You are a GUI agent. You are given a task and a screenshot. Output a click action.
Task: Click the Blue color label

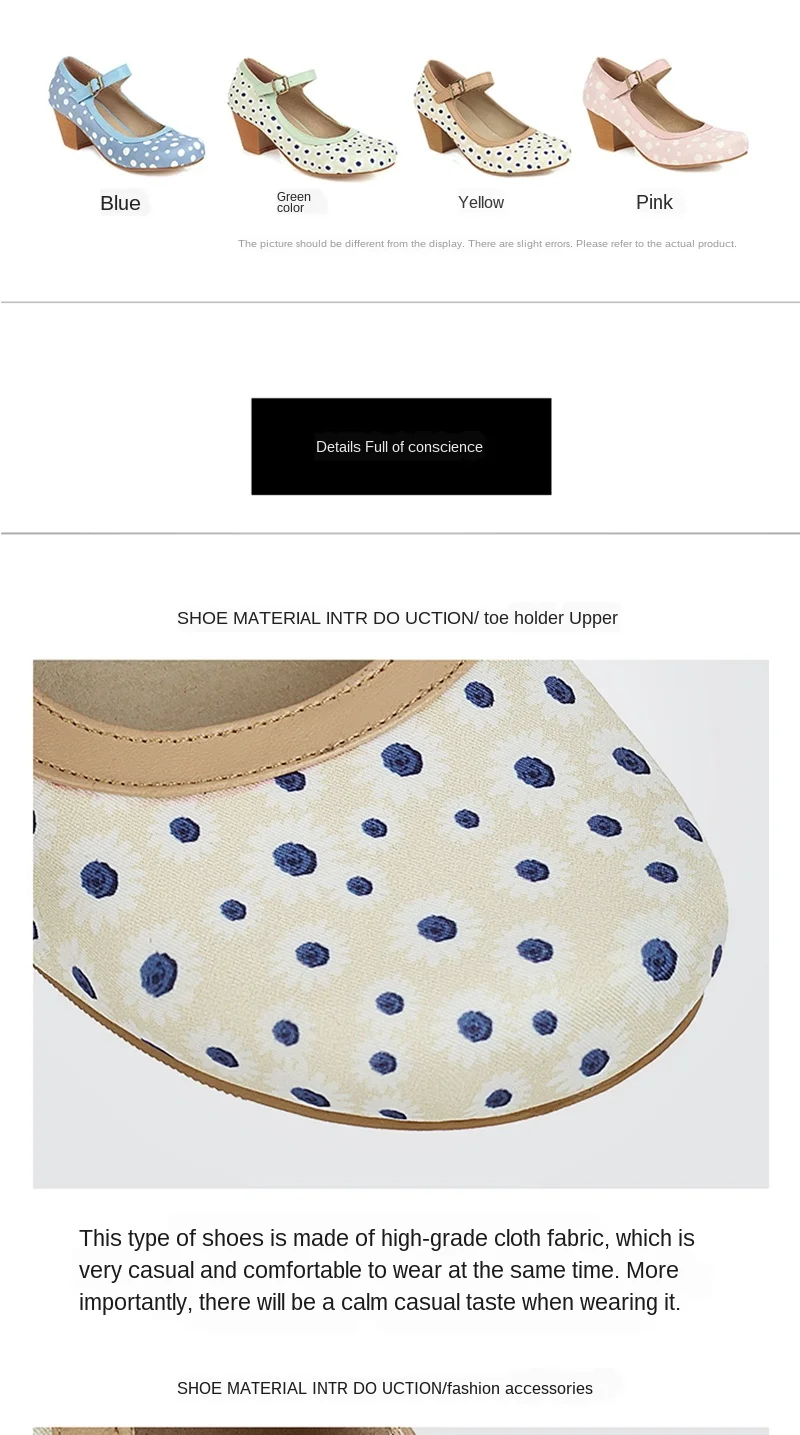click(120, 203)
